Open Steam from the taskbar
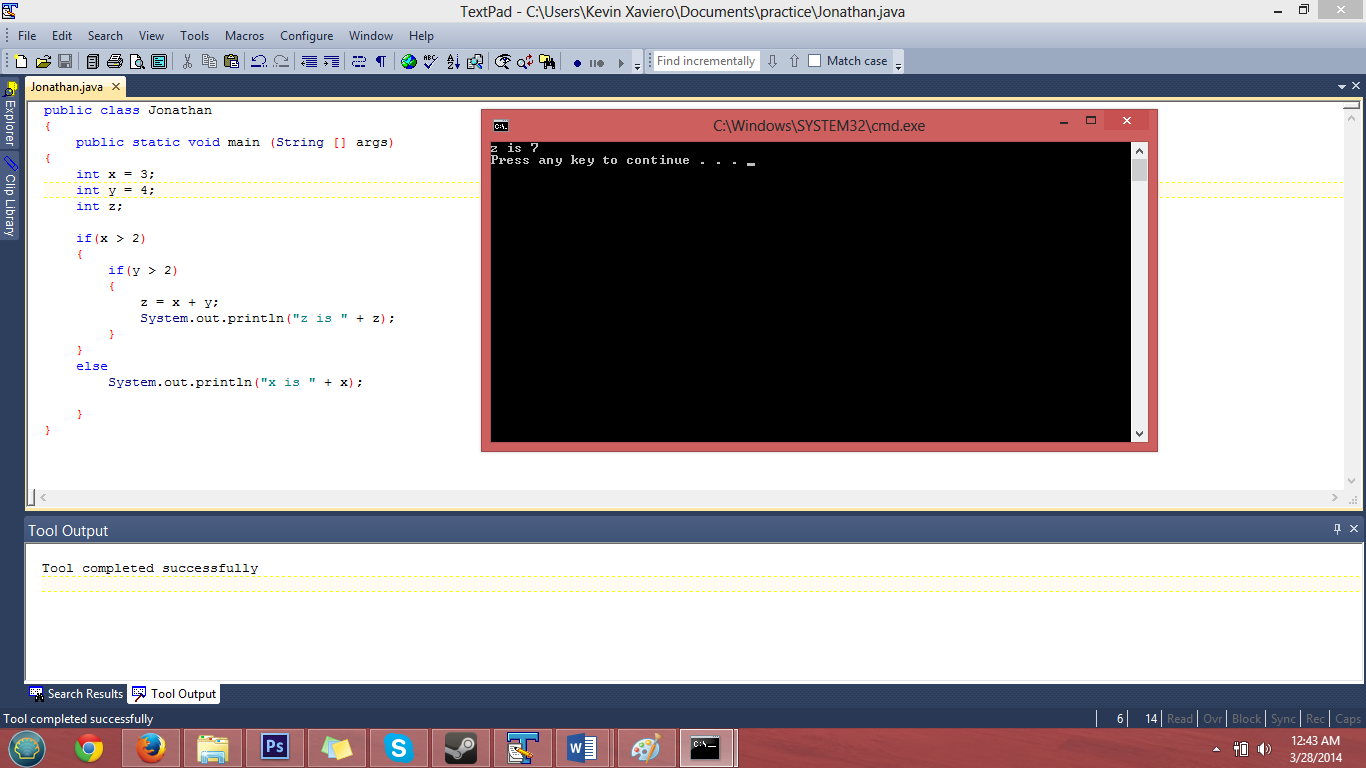 click(x=460, y=747)
